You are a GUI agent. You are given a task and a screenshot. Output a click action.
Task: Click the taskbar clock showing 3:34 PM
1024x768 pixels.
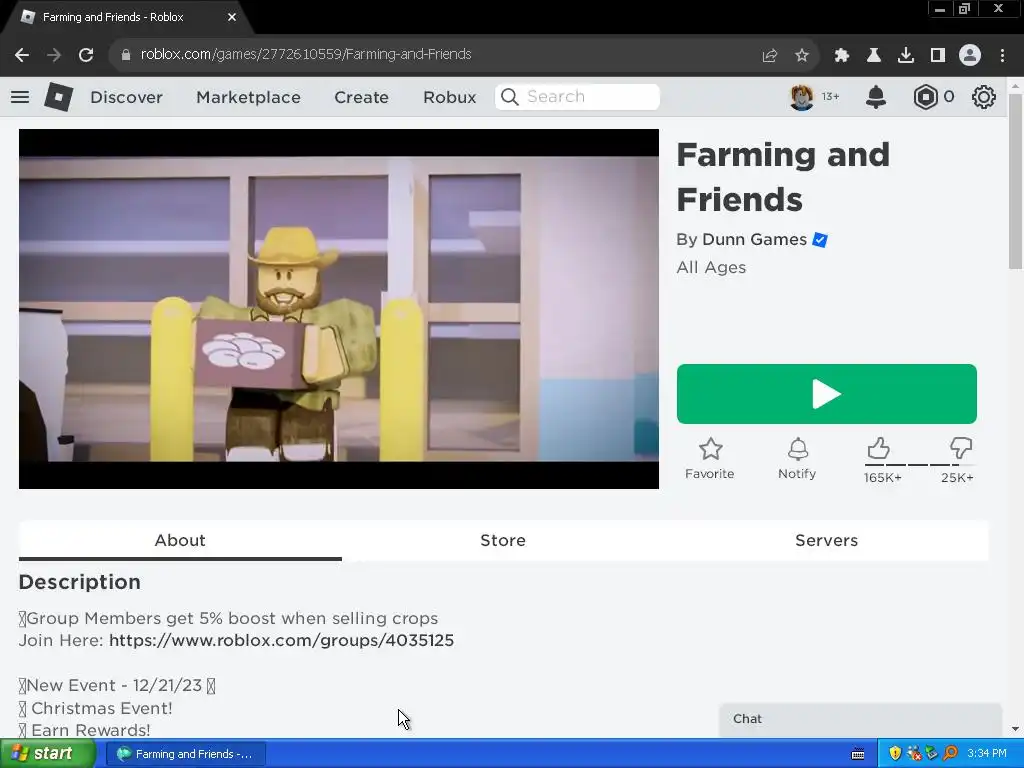(987, 754)
